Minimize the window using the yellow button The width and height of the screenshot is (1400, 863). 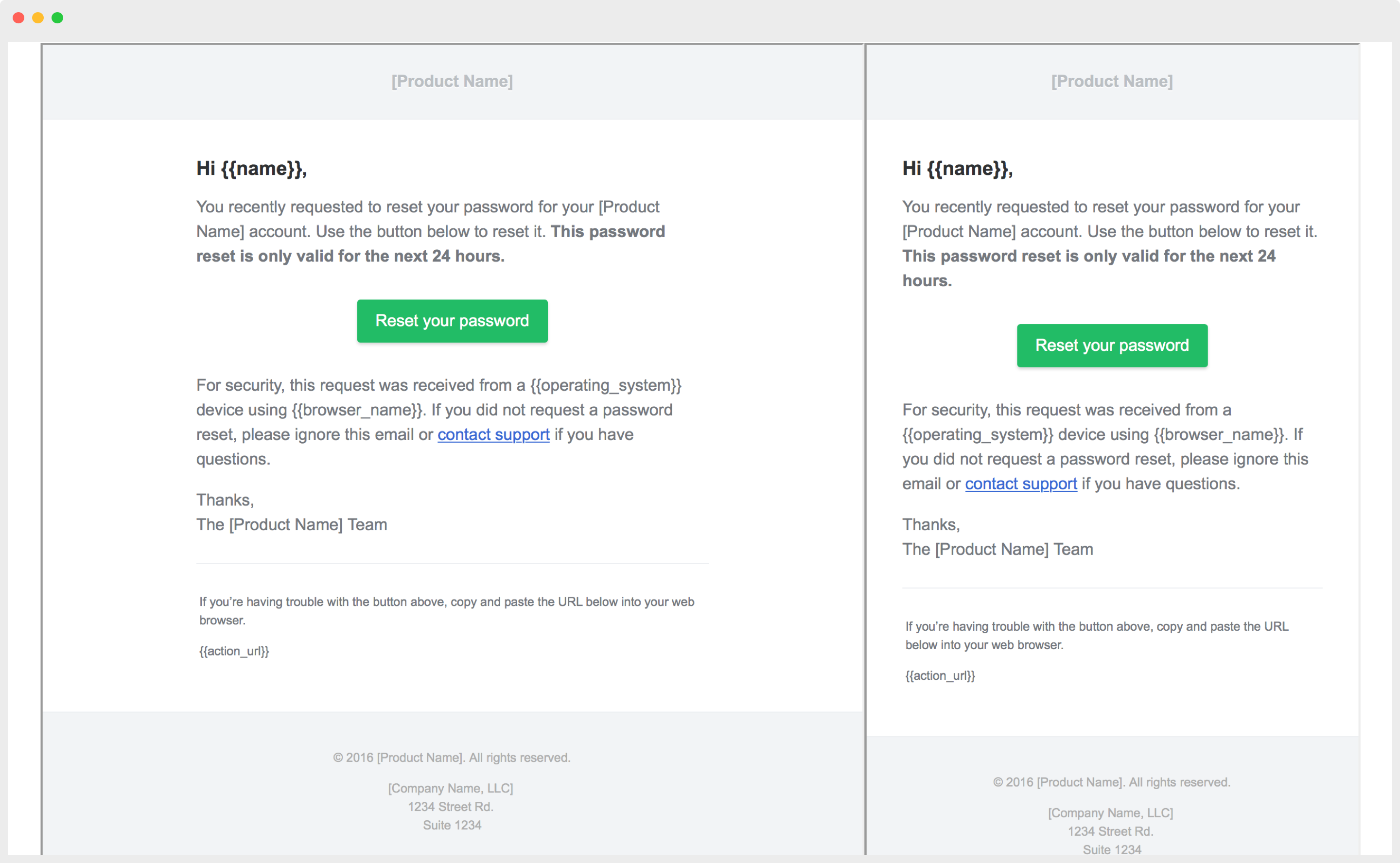pos(38,17)
